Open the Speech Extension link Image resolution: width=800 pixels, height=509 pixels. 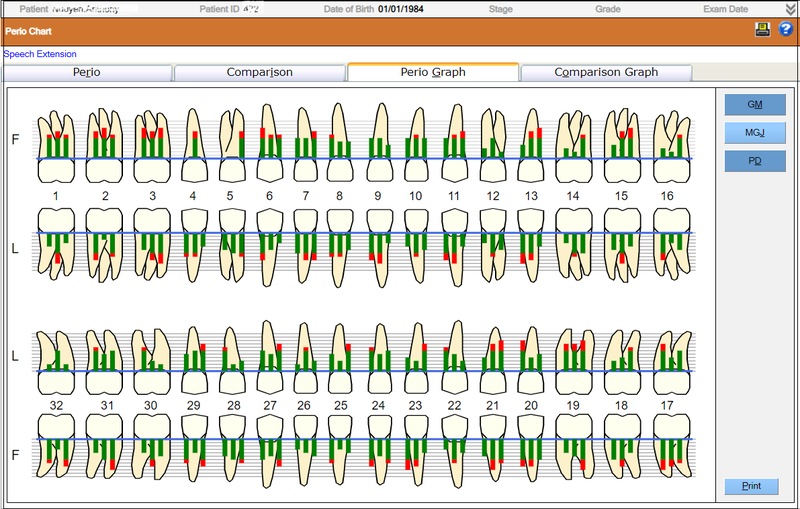(40, 54)
